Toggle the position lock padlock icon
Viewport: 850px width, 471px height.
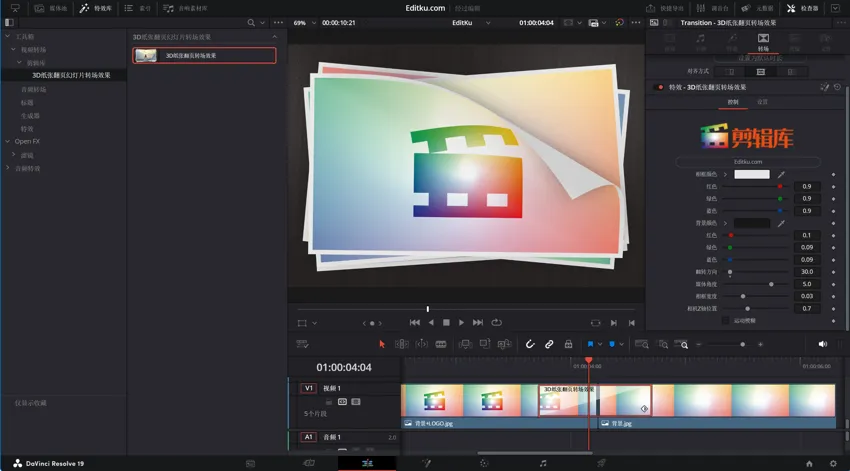coord(568,344)
